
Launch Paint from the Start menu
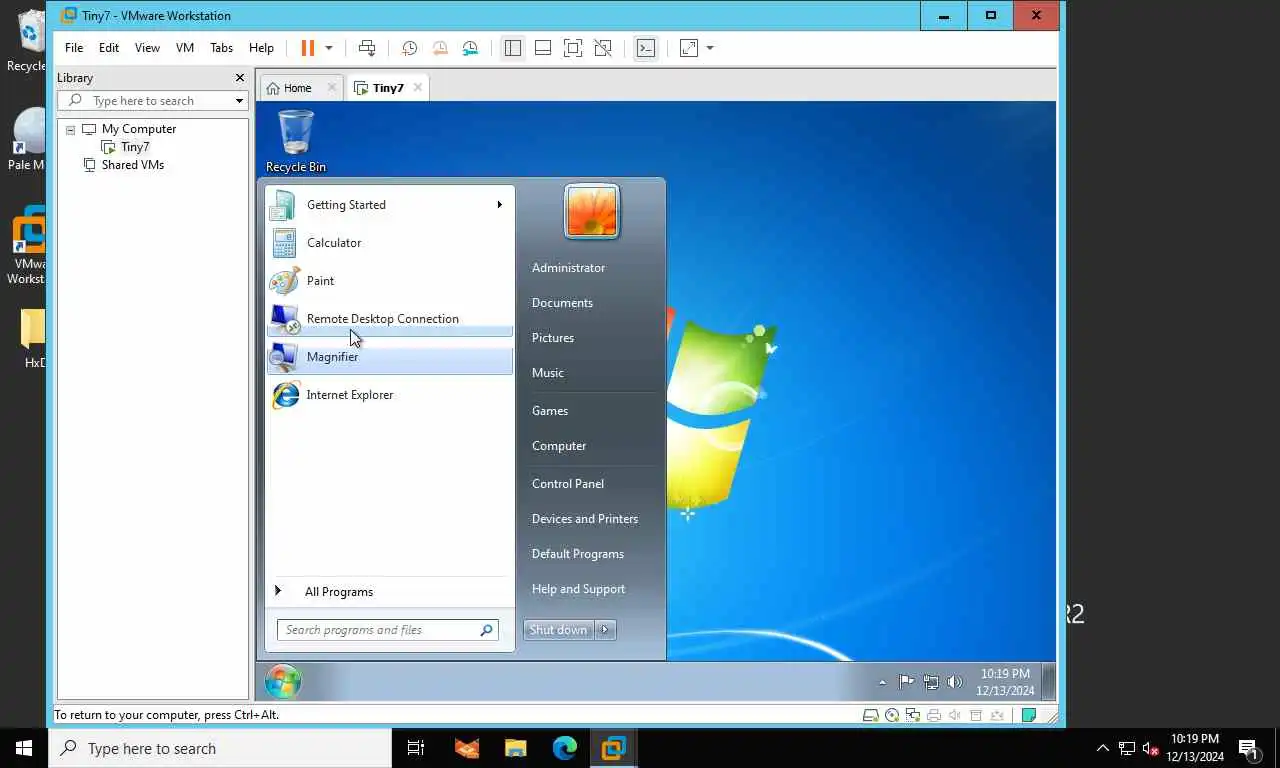pyautogui.click(x=390, y=281)
